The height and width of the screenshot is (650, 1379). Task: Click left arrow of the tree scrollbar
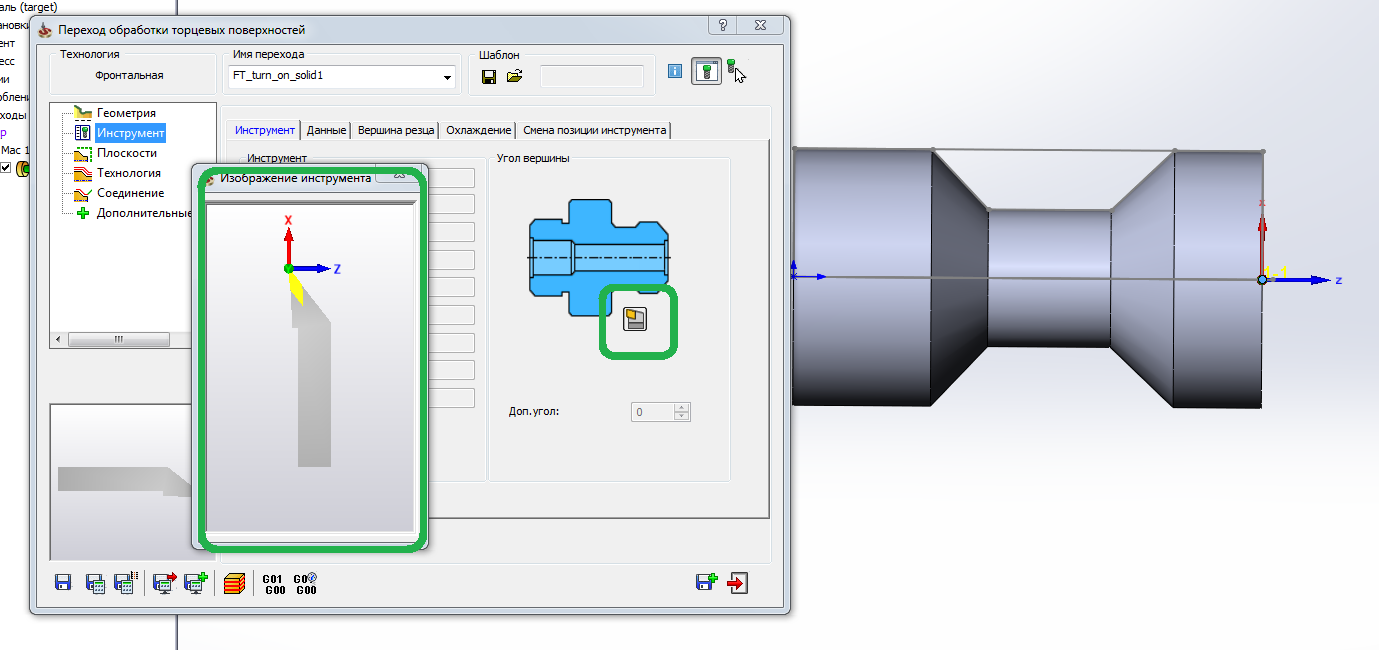[57, 339]
